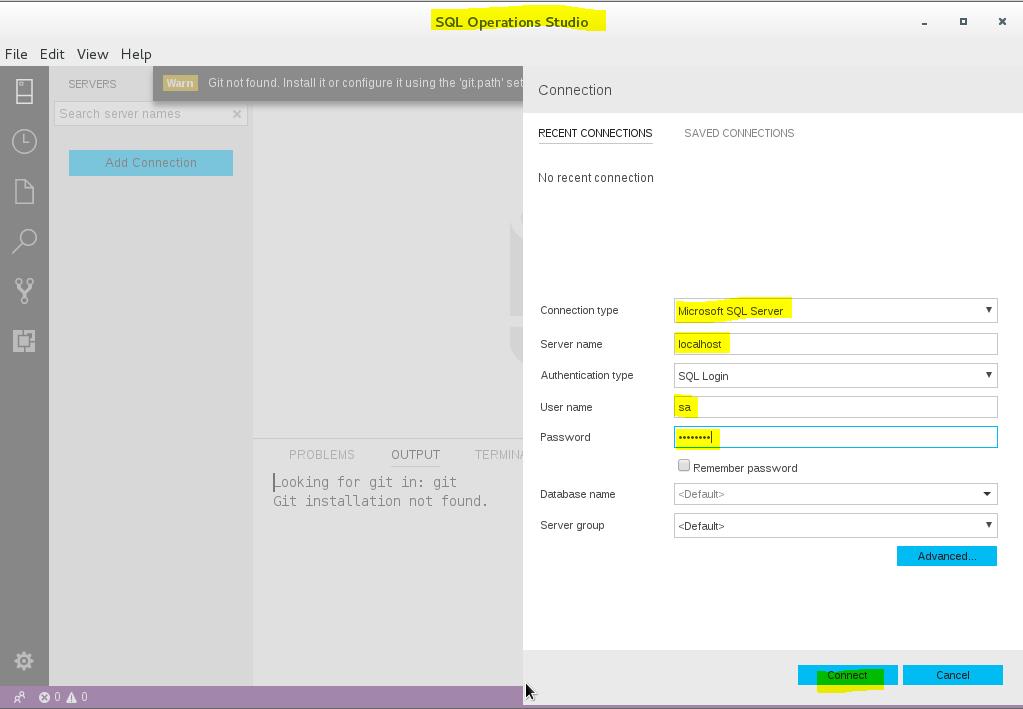Click the Cancel button
Viewport: 1023px width, 709px height.
point(953,675)
